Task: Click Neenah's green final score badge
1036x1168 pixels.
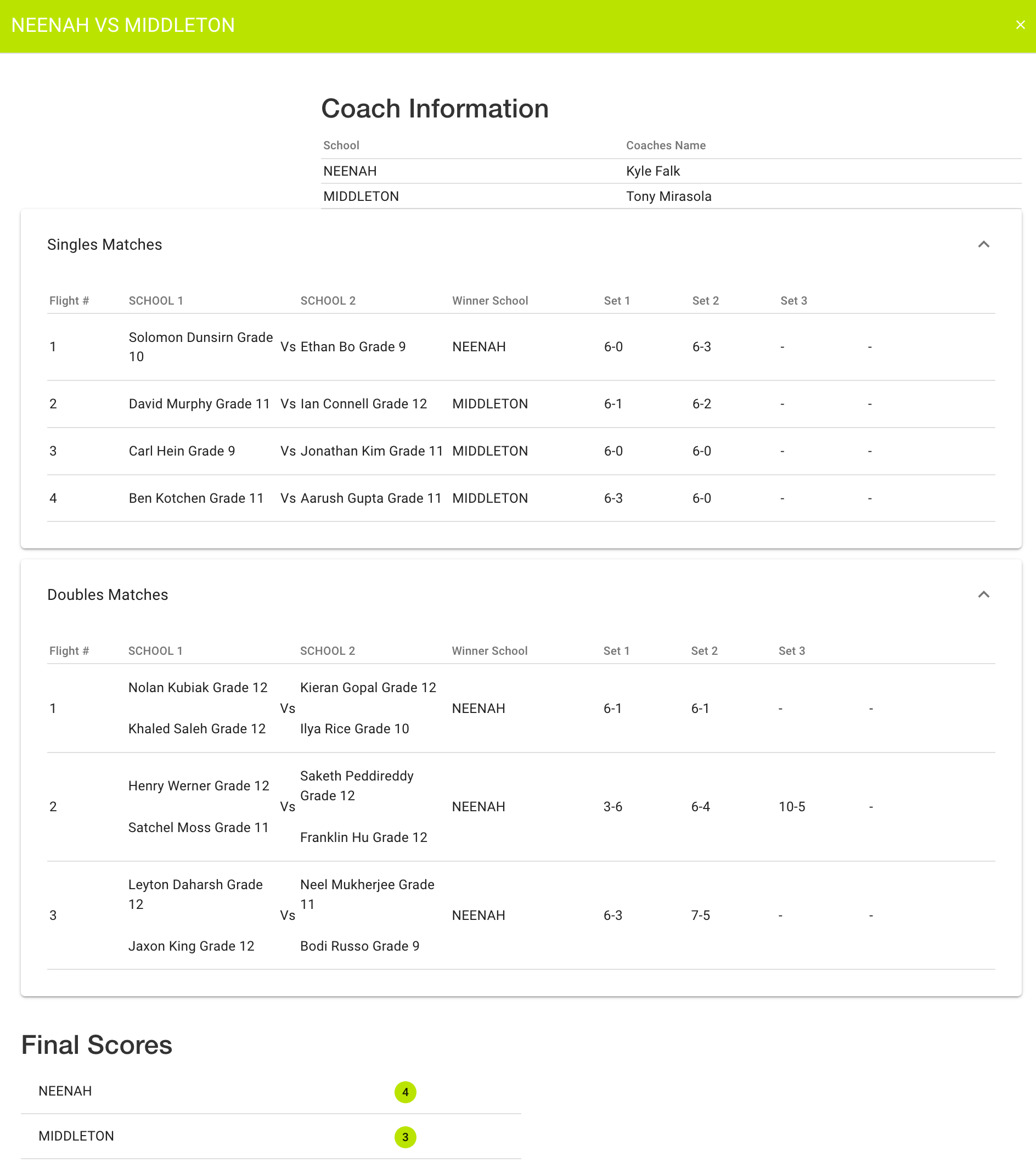Action: click(x=405, y=1092)
